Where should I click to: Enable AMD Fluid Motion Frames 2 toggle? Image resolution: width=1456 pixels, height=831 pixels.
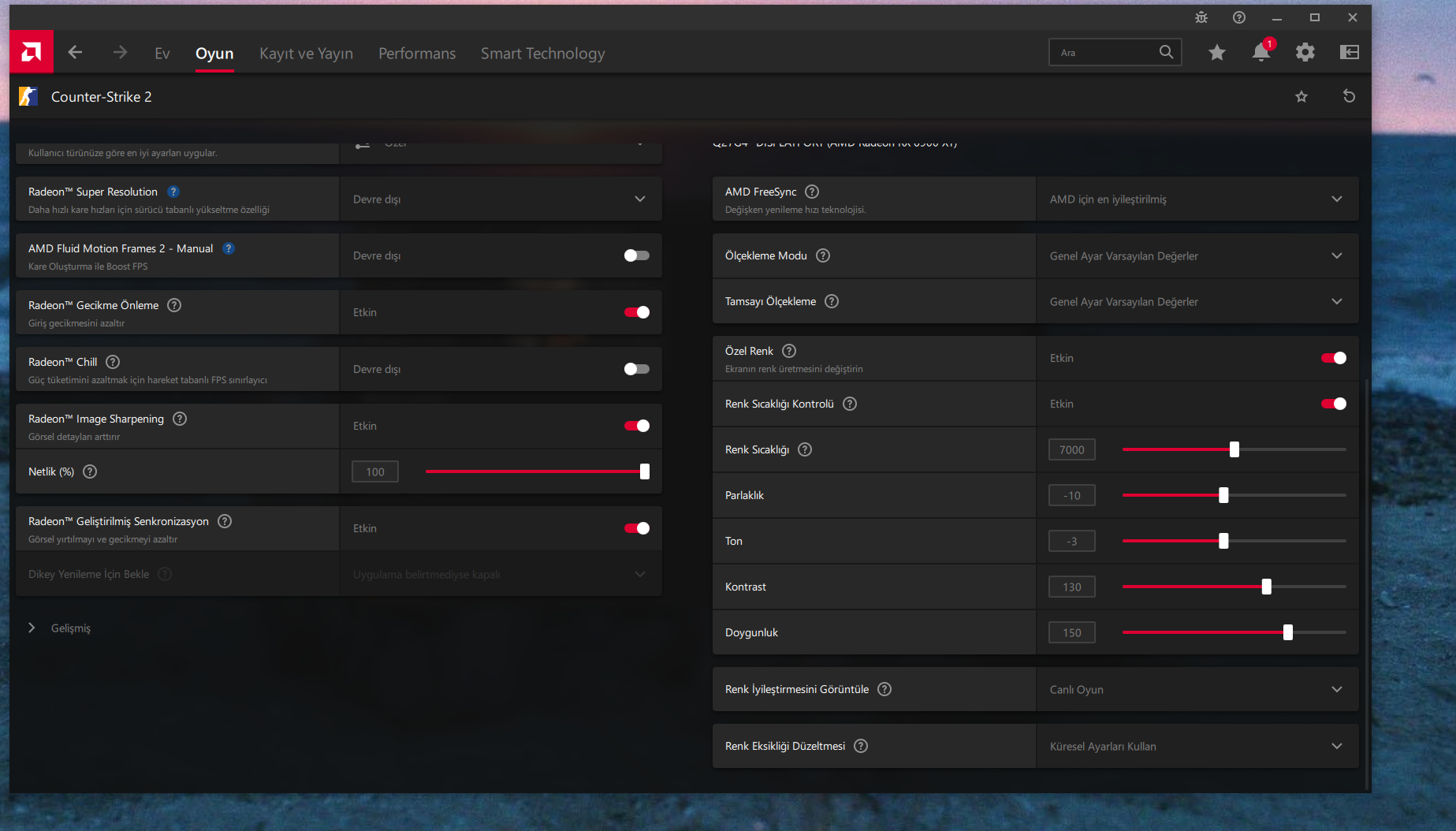tap(636, 255)
